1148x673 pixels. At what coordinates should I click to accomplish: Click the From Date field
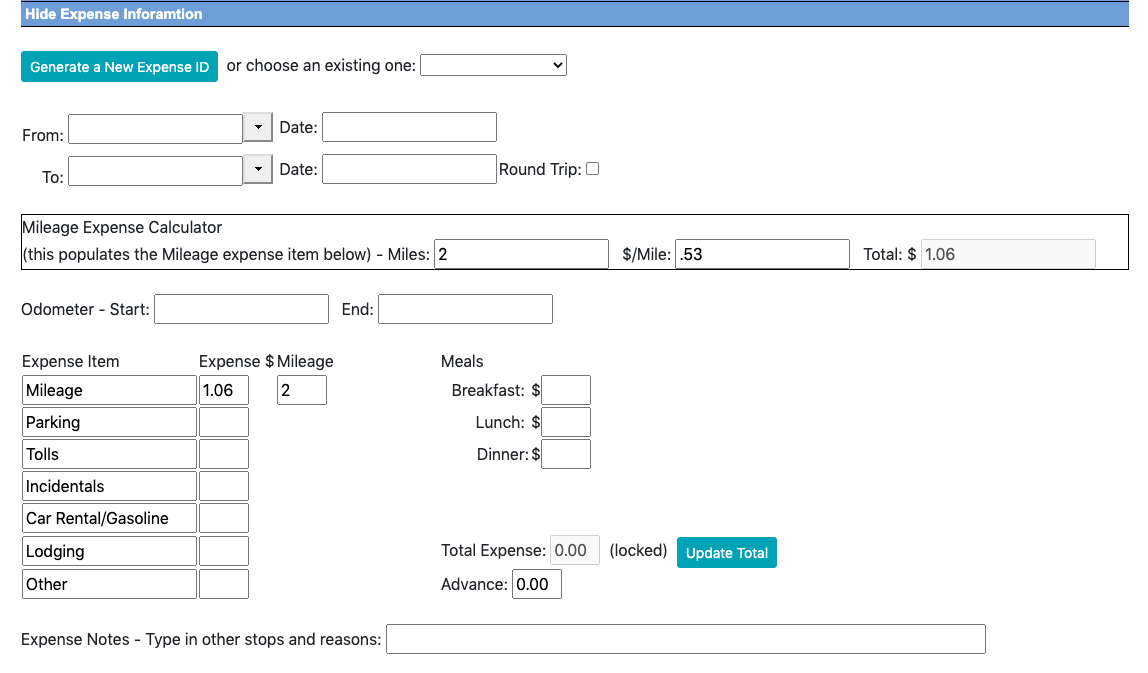[x=409, y=127]
